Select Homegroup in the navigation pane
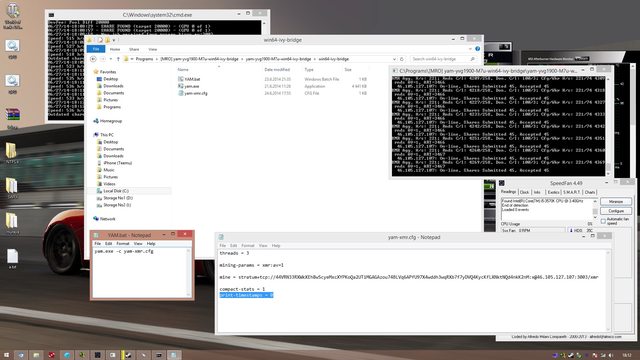This screenshot has height=360, width=640. (111, 121)
